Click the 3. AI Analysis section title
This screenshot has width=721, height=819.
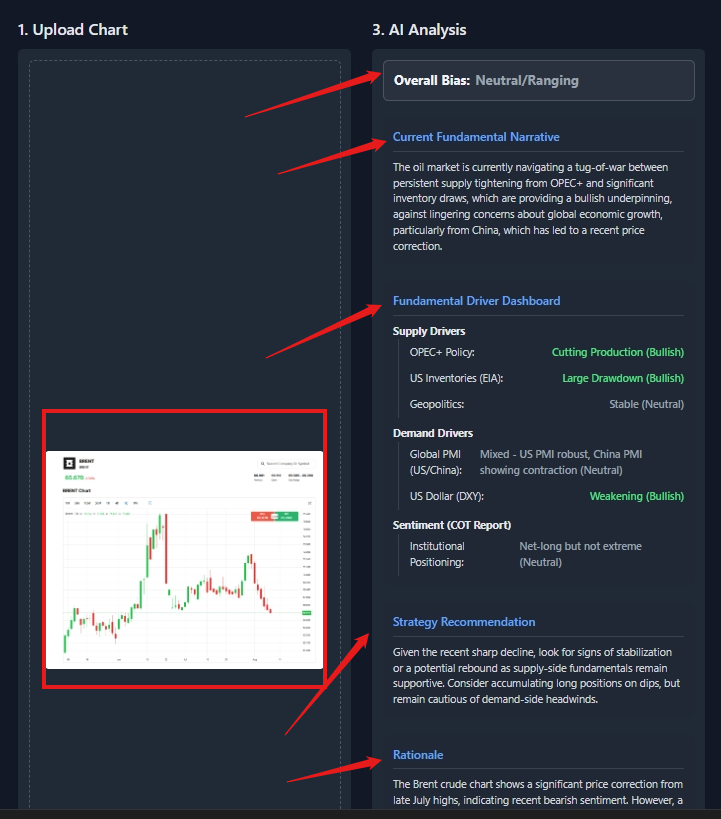click(419, 30)
